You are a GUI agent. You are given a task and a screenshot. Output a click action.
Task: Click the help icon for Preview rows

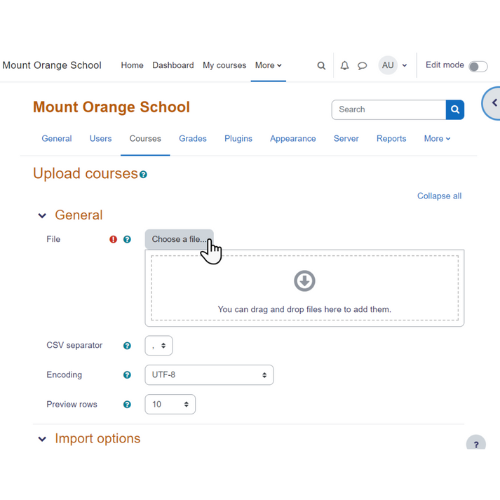[x=127, y=404]
